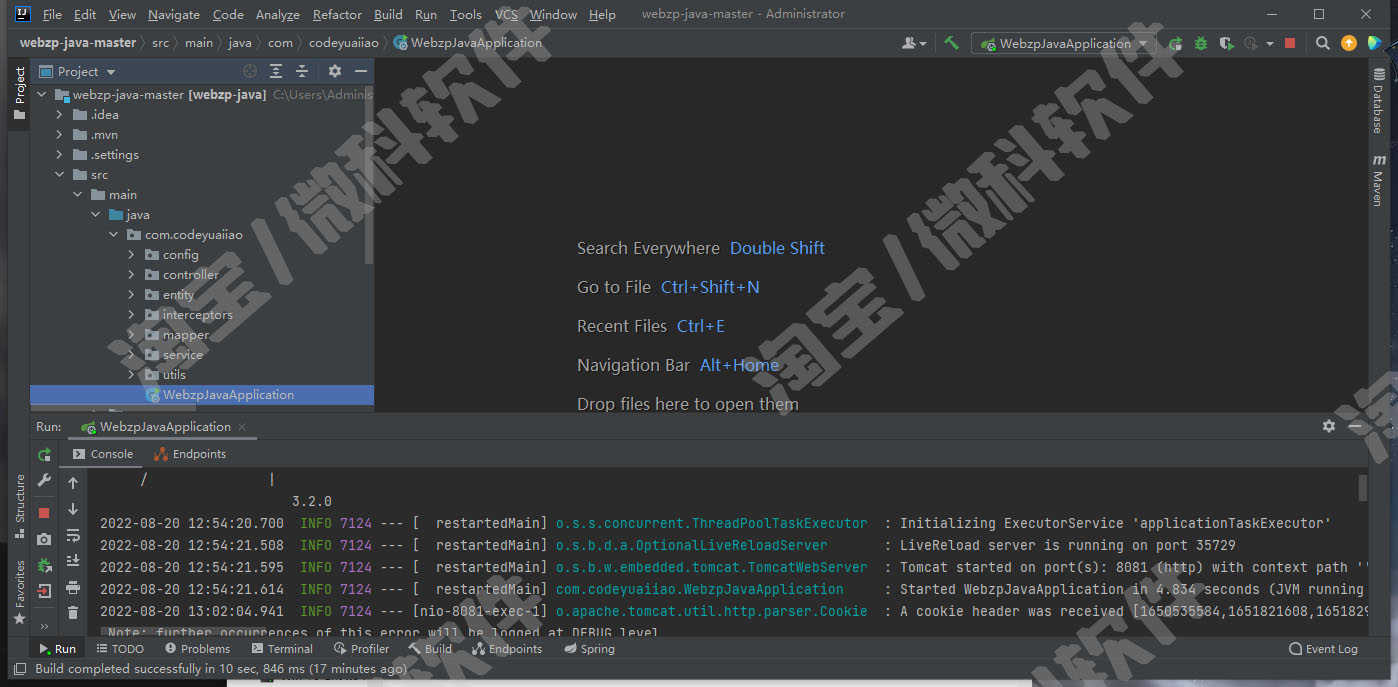Click the Exit (red arrow) icon in the Run panel

pos(44,592)
